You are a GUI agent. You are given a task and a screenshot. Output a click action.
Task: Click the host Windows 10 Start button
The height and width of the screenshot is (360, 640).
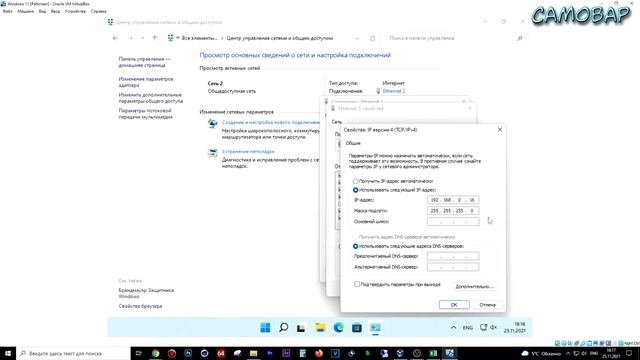pyautogui.click(x=8, y=353)
